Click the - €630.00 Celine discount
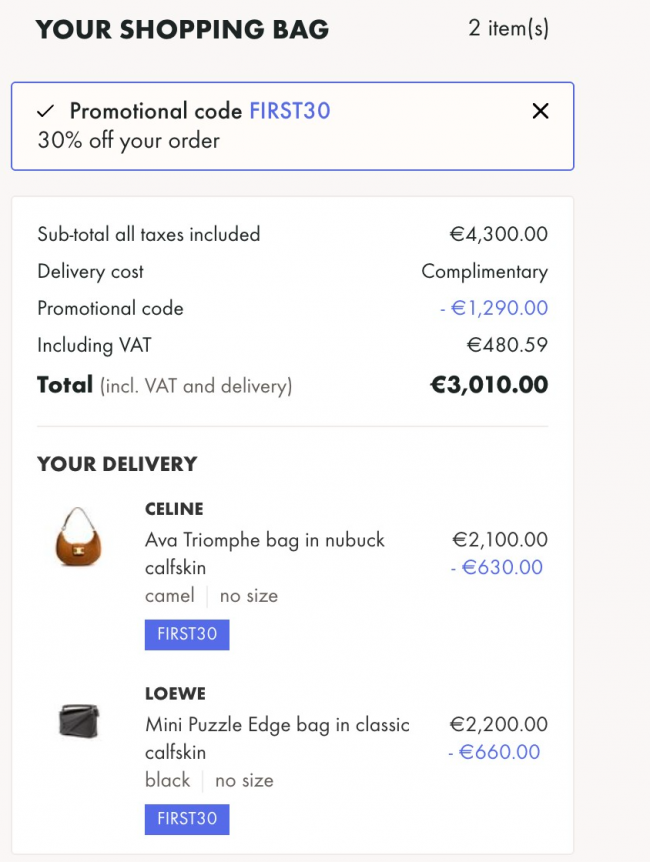The image size is (650, 862). [495, 568]
